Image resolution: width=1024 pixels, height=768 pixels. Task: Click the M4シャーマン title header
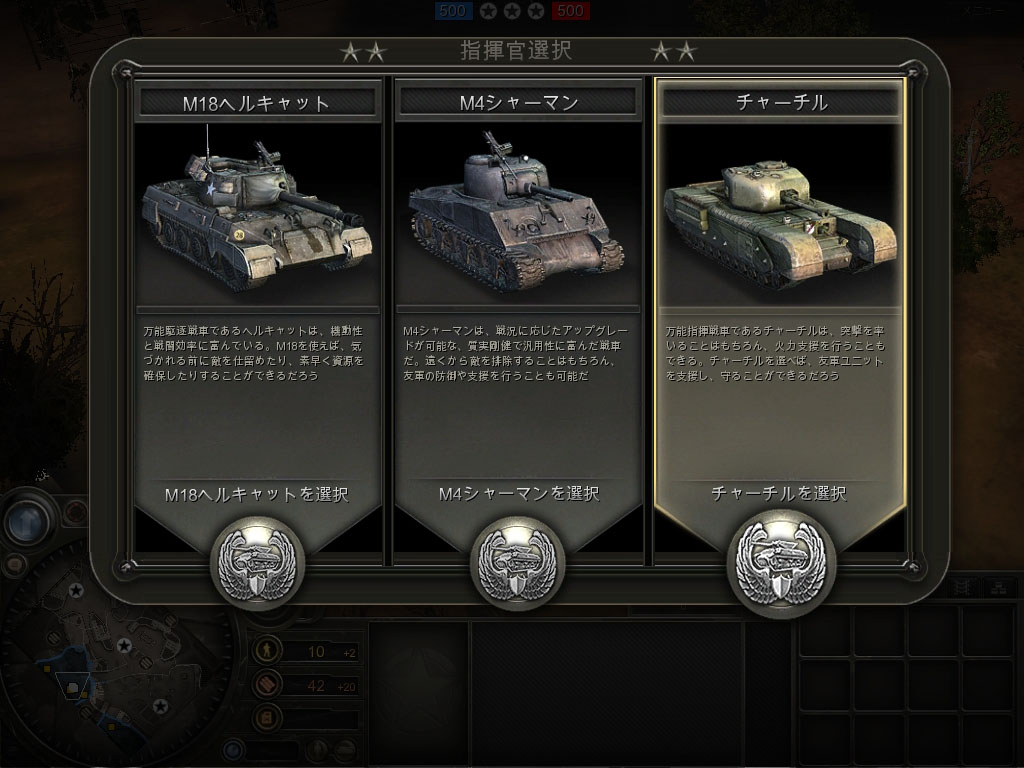pos(519,102)
